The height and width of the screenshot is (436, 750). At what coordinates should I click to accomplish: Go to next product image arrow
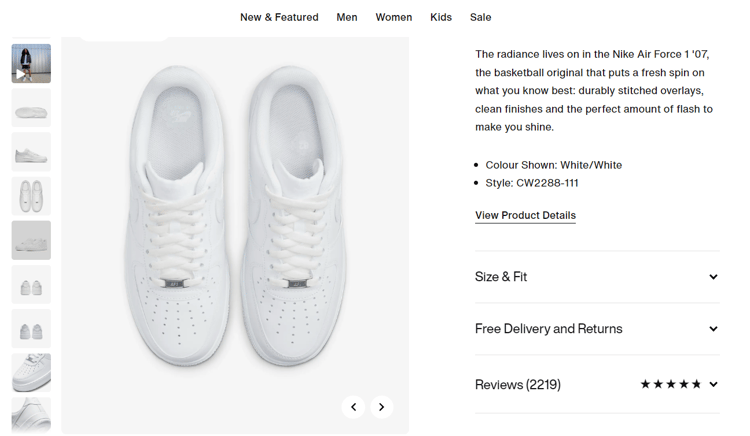[x=381, y=407]
